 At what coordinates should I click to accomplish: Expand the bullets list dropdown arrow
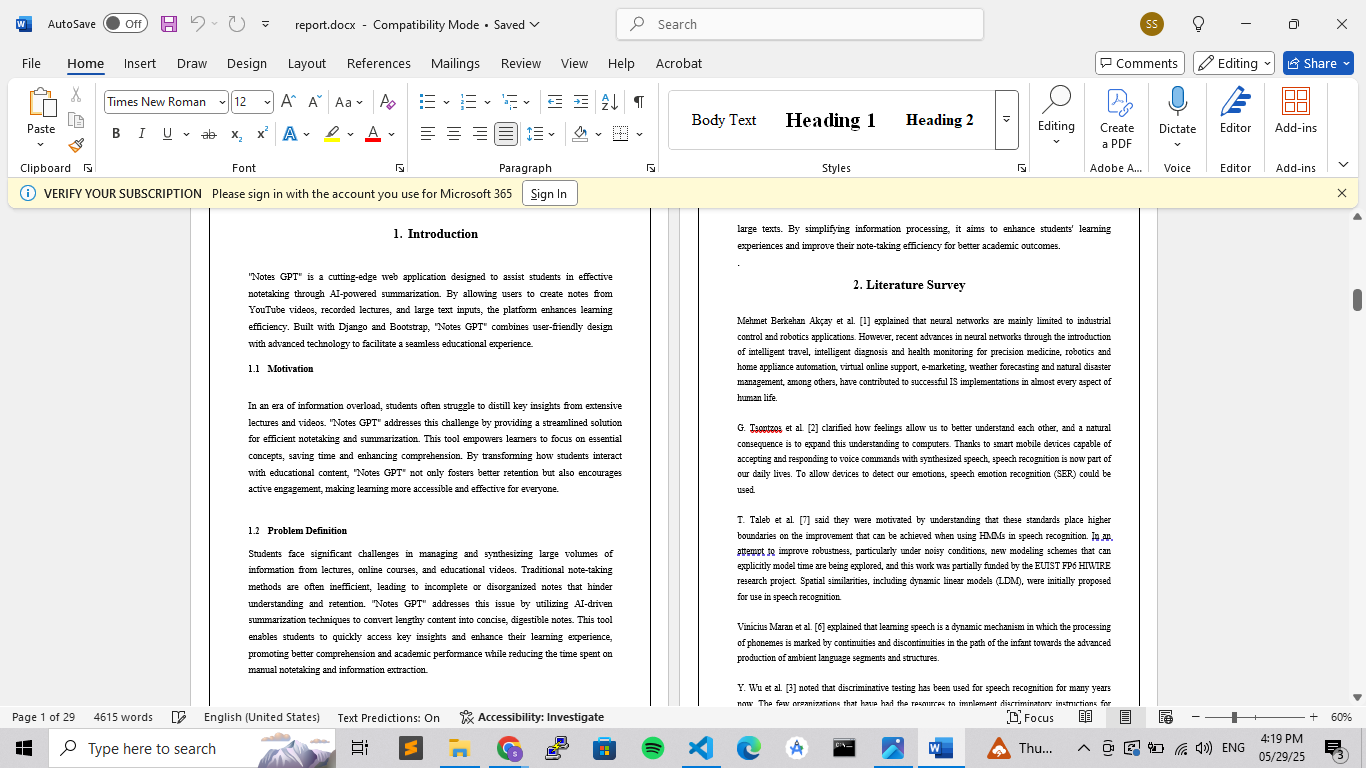point(445,102)
